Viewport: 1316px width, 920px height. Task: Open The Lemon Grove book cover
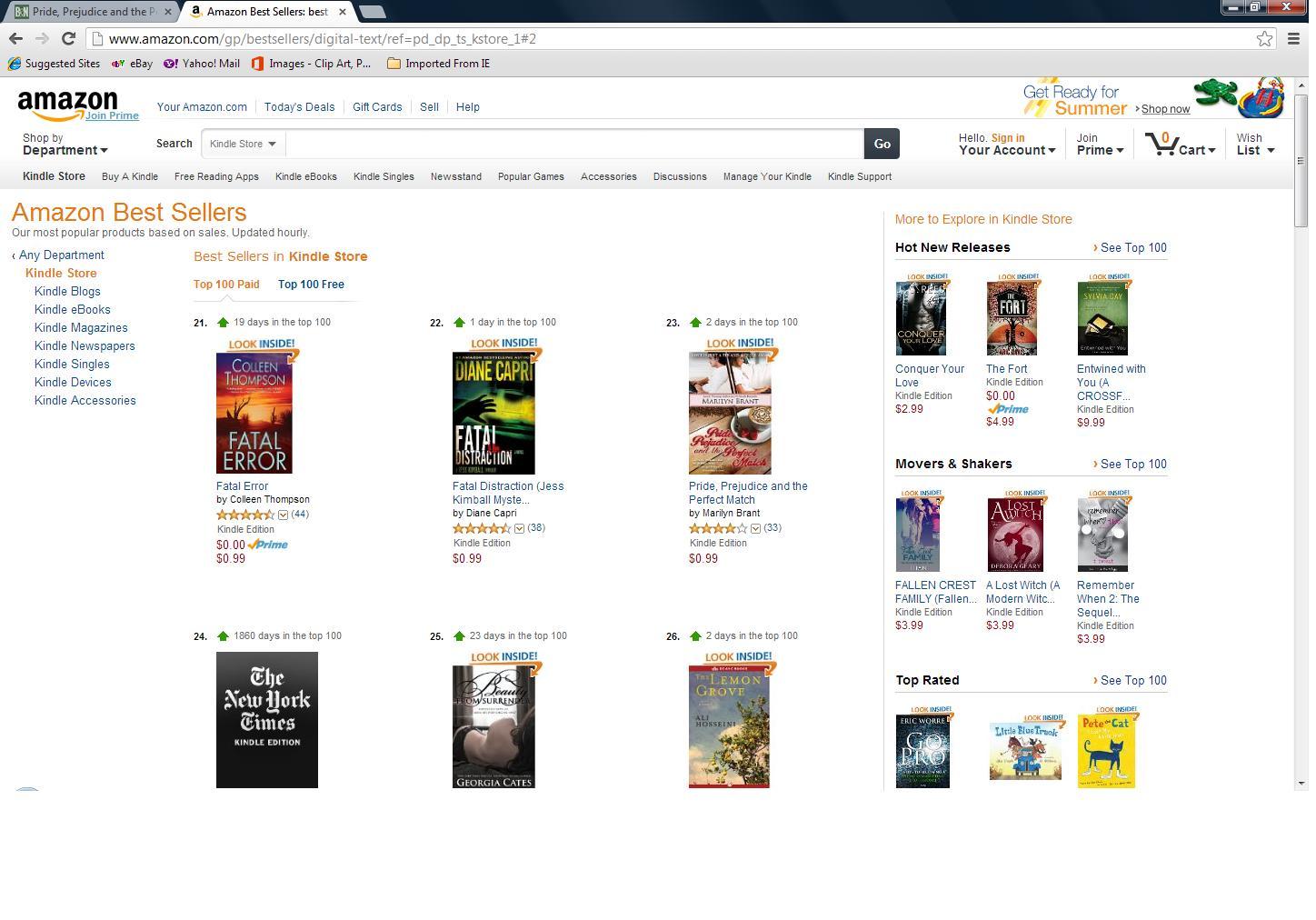click(729, 726)
